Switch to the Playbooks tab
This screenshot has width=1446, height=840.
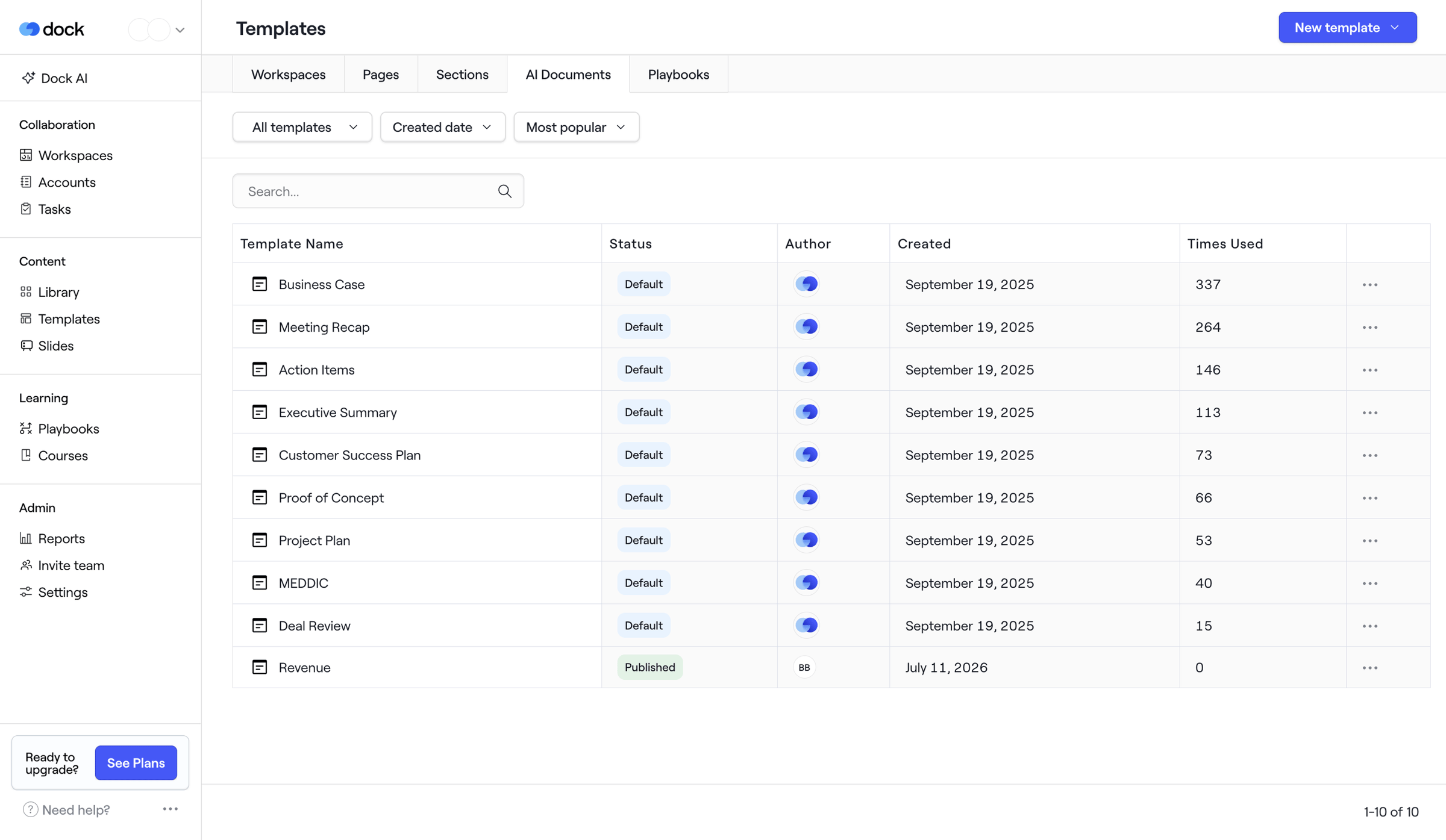[678, 74]
